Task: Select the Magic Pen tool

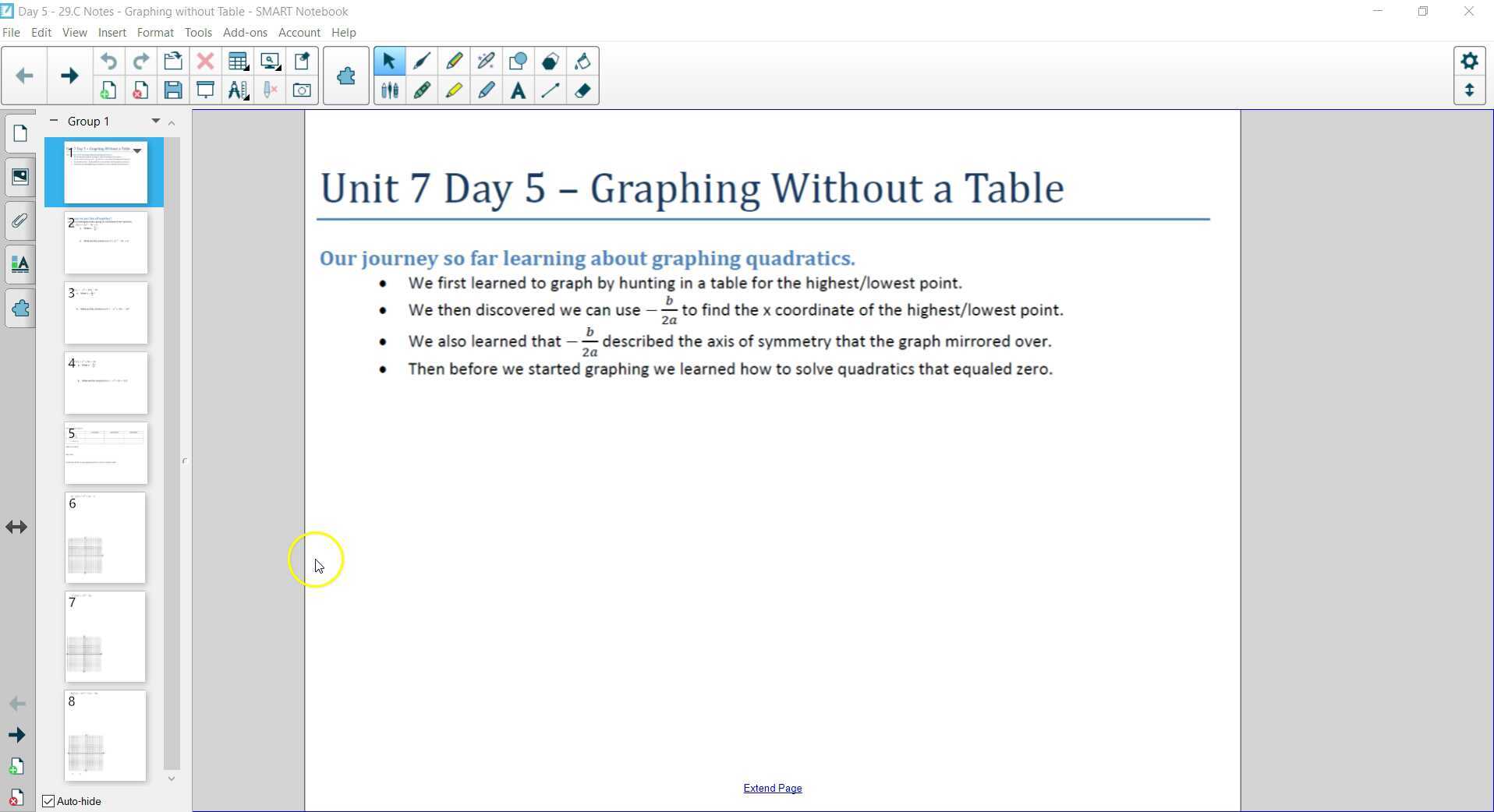Action: tap(486, 62)
